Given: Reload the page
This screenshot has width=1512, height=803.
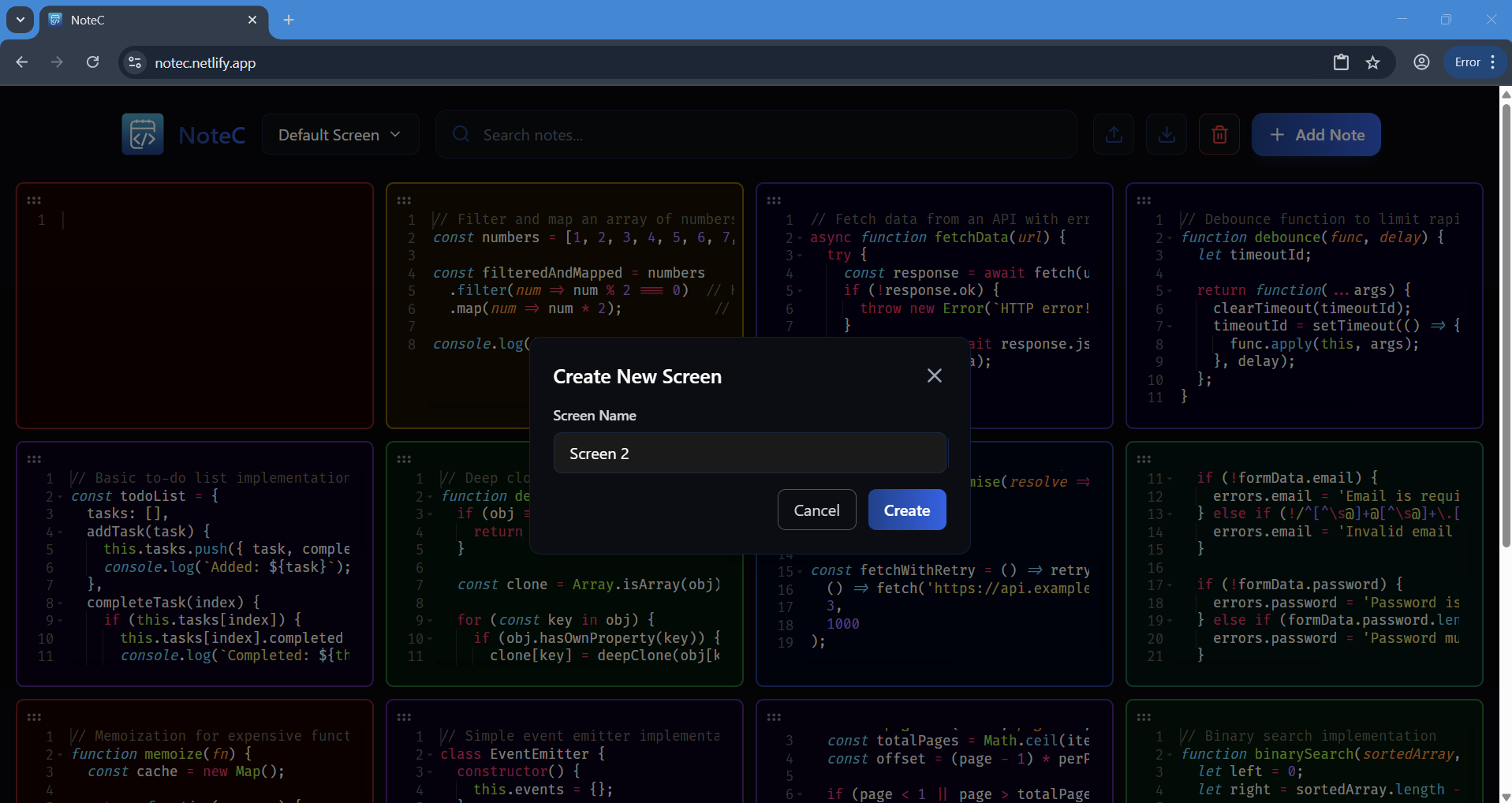Looking at the screenshot, I should point(92,62).
